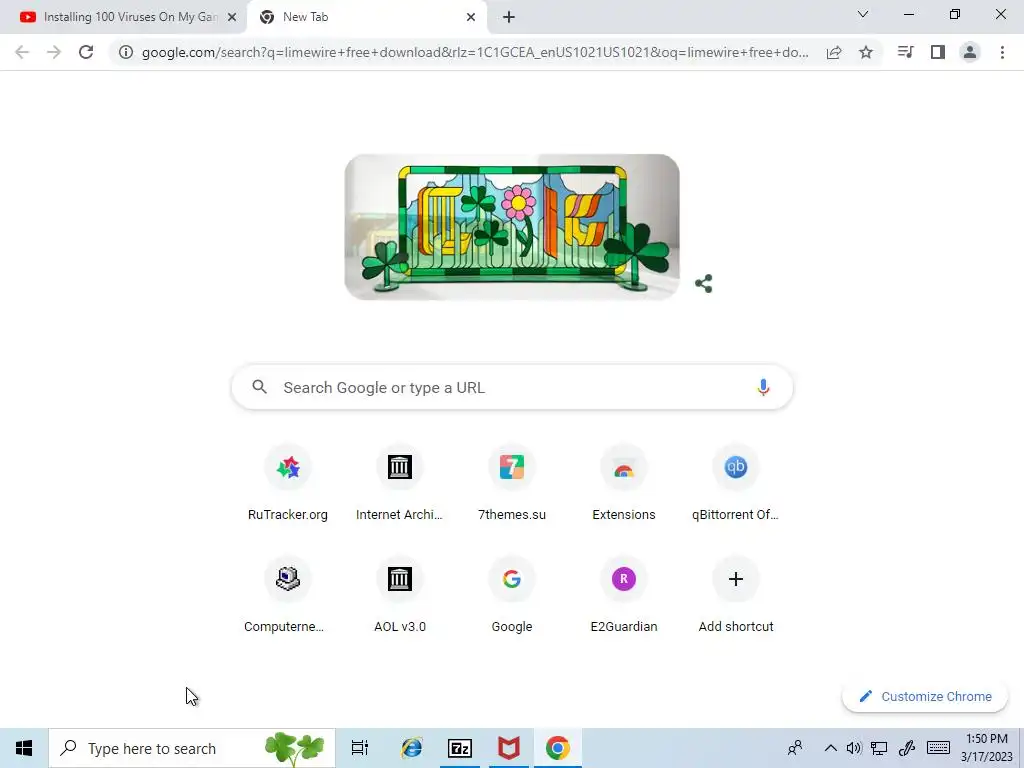This screenshot has height=768, width=1024.
Task: Start voice search with microphone icon
Action: click(x=763, y=387)
